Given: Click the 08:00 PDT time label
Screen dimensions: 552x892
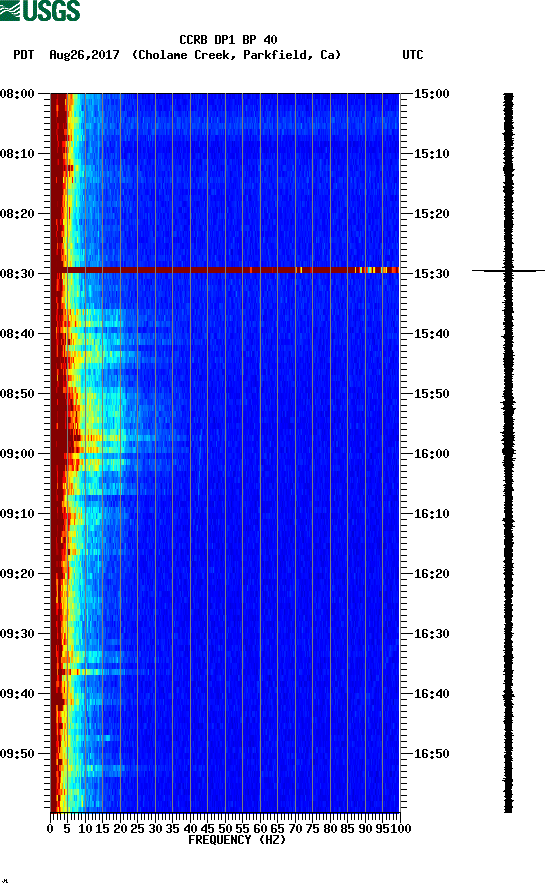Looking at the screenshot, I should coord(17,94).
